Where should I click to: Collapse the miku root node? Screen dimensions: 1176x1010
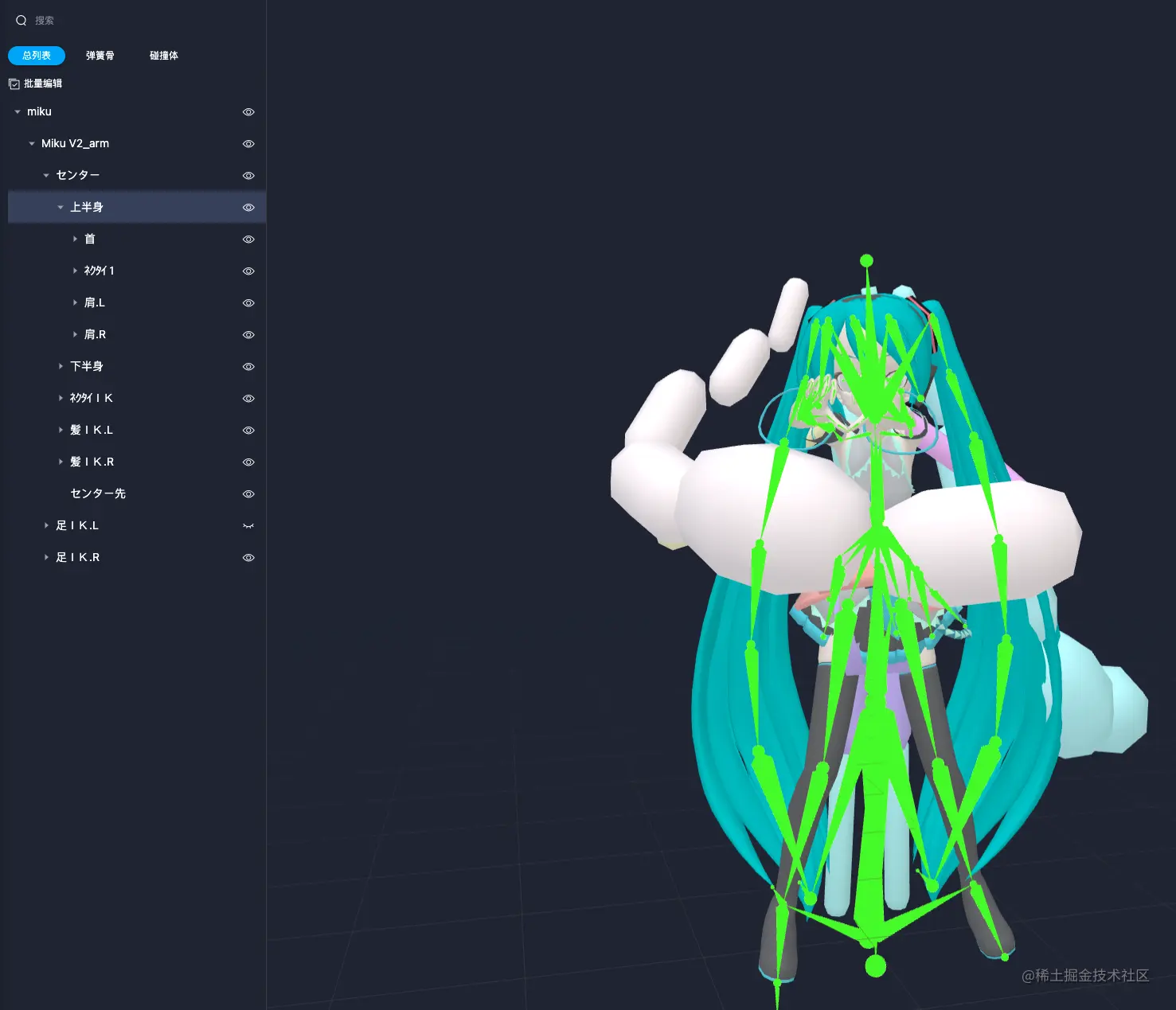coord(18,112)
